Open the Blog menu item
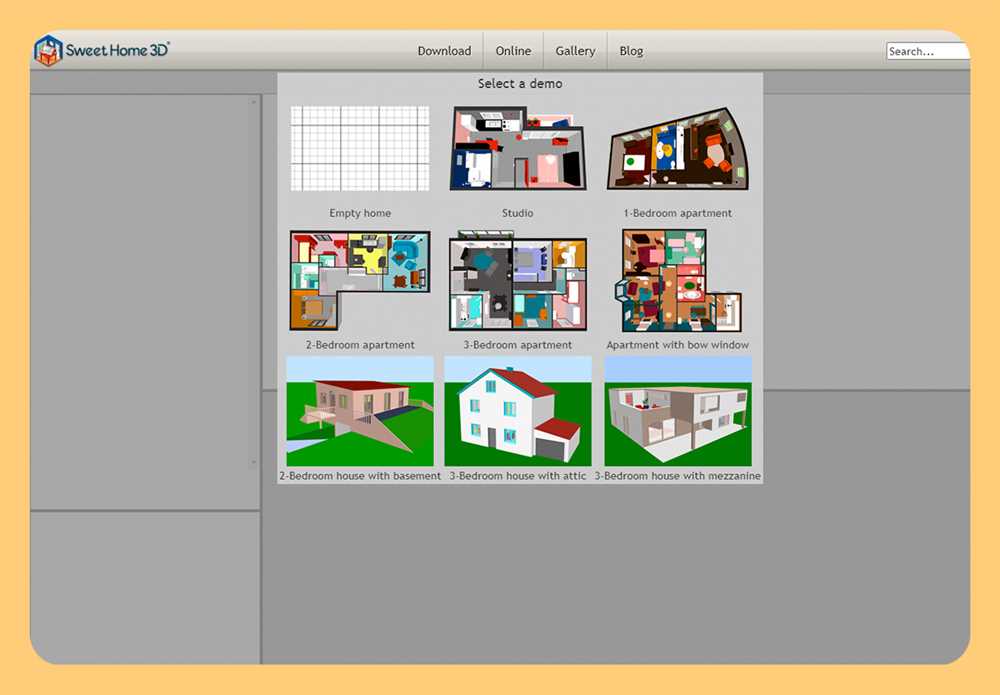The width and height of the screenshot is (1000, 695). click(x=631, y=51)
